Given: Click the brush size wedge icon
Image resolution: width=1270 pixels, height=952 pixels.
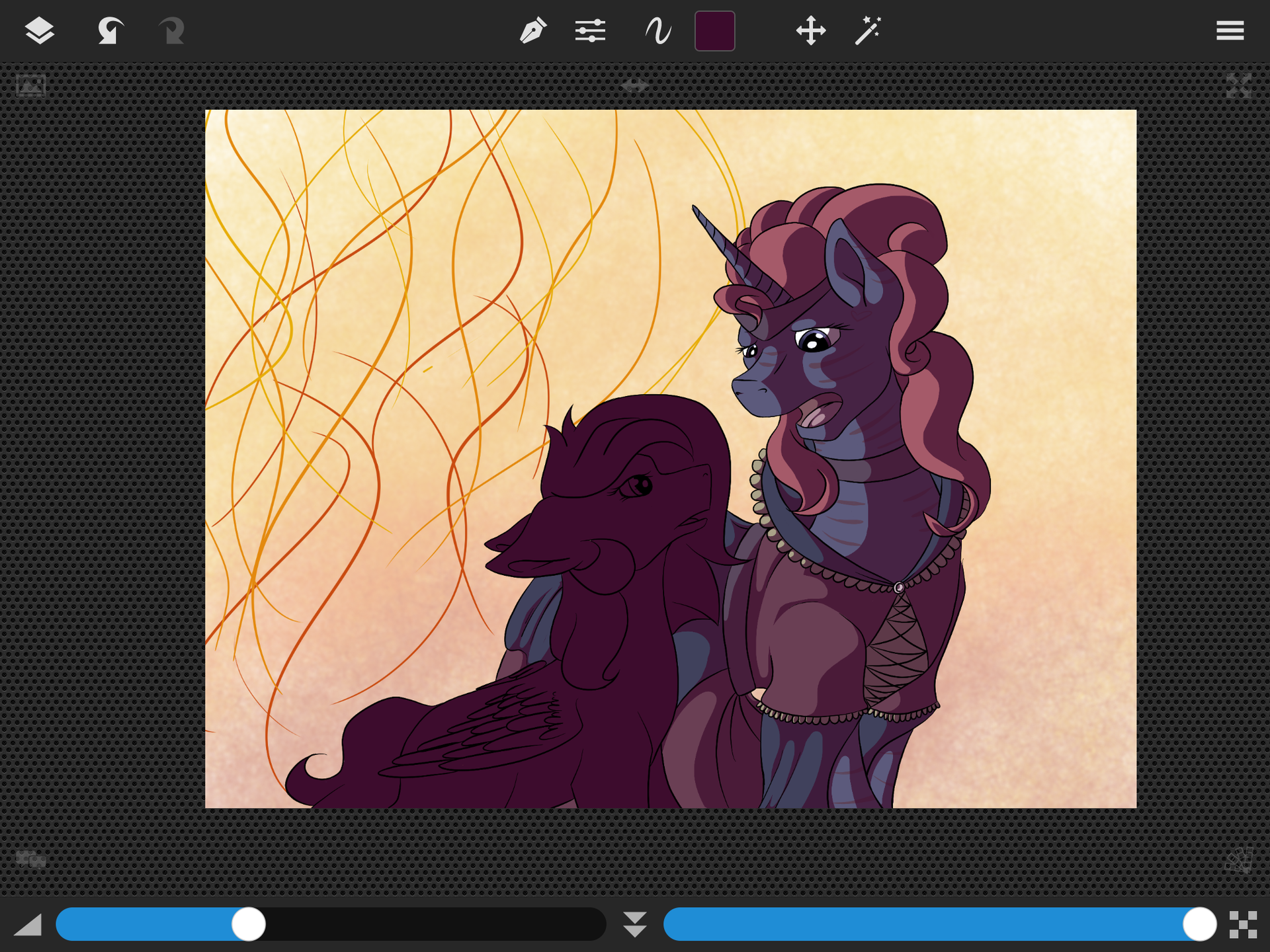Looking at the screenshot, I should pyautogui.click(x=28, y=924).
